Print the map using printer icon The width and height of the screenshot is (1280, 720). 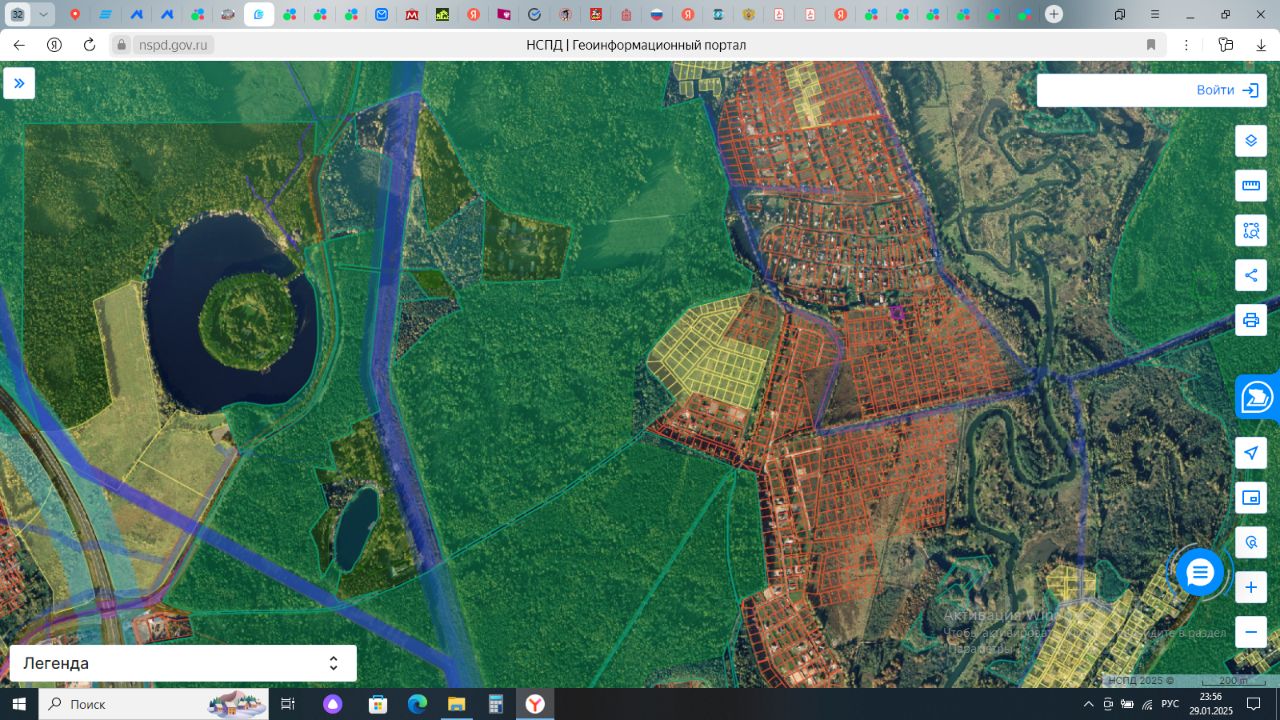click(x=1250, y=320)
